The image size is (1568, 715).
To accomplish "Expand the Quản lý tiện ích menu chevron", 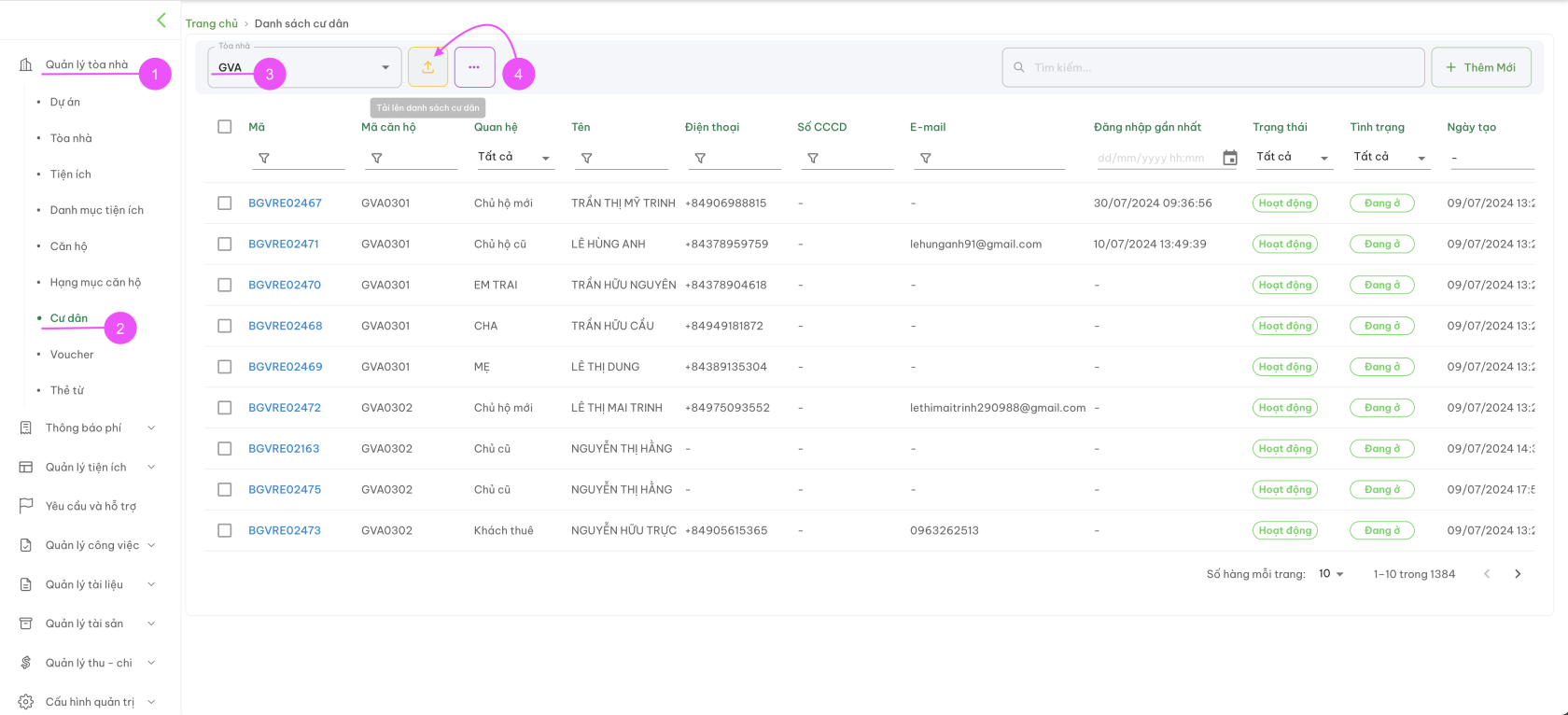I will click(151, 467).
